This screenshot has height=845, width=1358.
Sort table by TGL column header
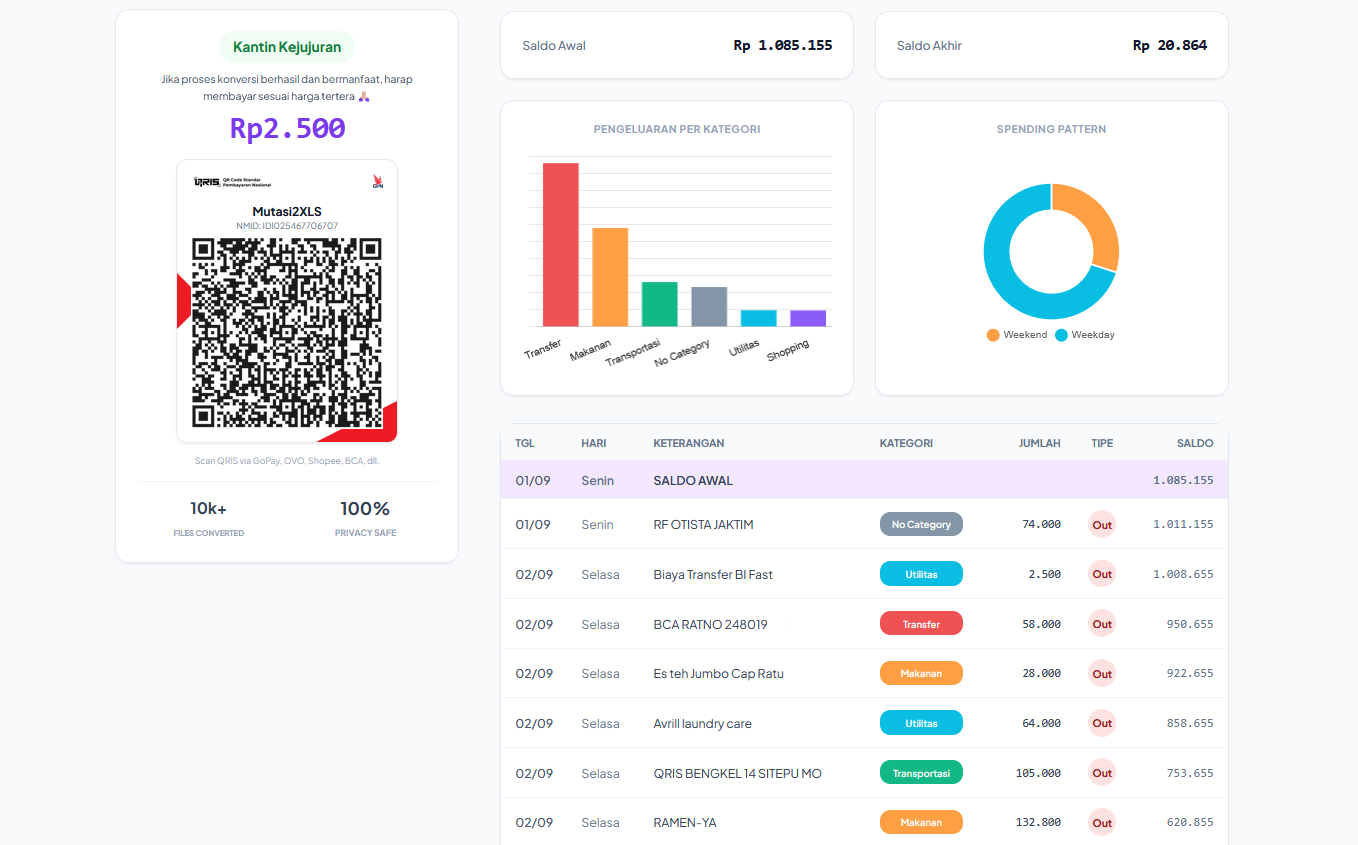(x=525, y=443)
